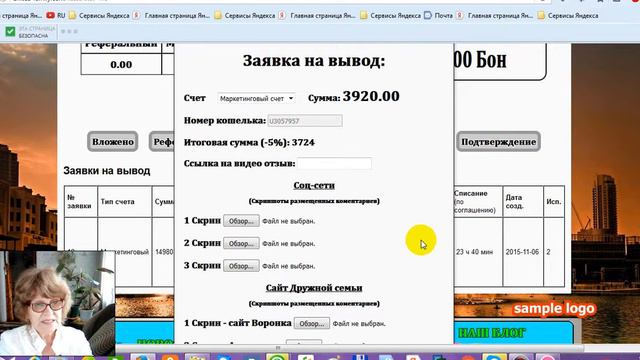Click the date cell 2015-11-06
The height and width of the screenshot is (360, 640).
click(x=522, y=252)
